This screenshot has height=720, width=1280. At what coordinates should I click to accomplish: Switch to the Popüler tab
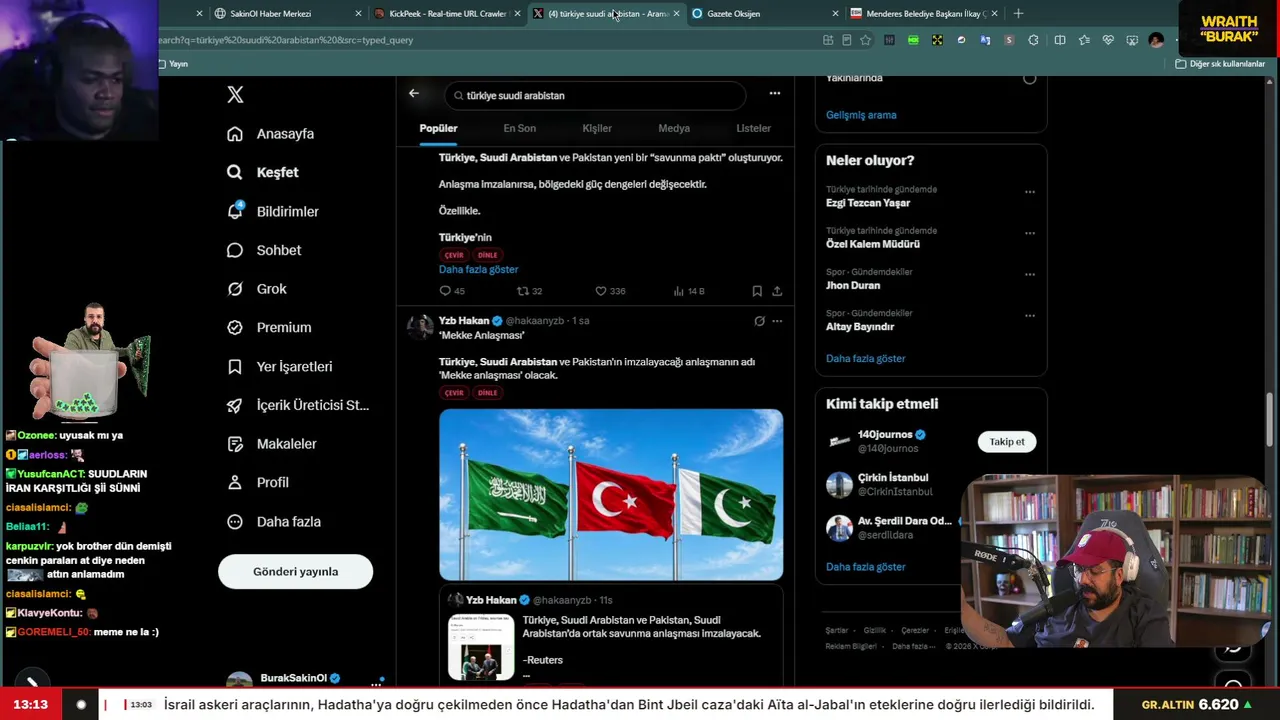coord(438,128)
